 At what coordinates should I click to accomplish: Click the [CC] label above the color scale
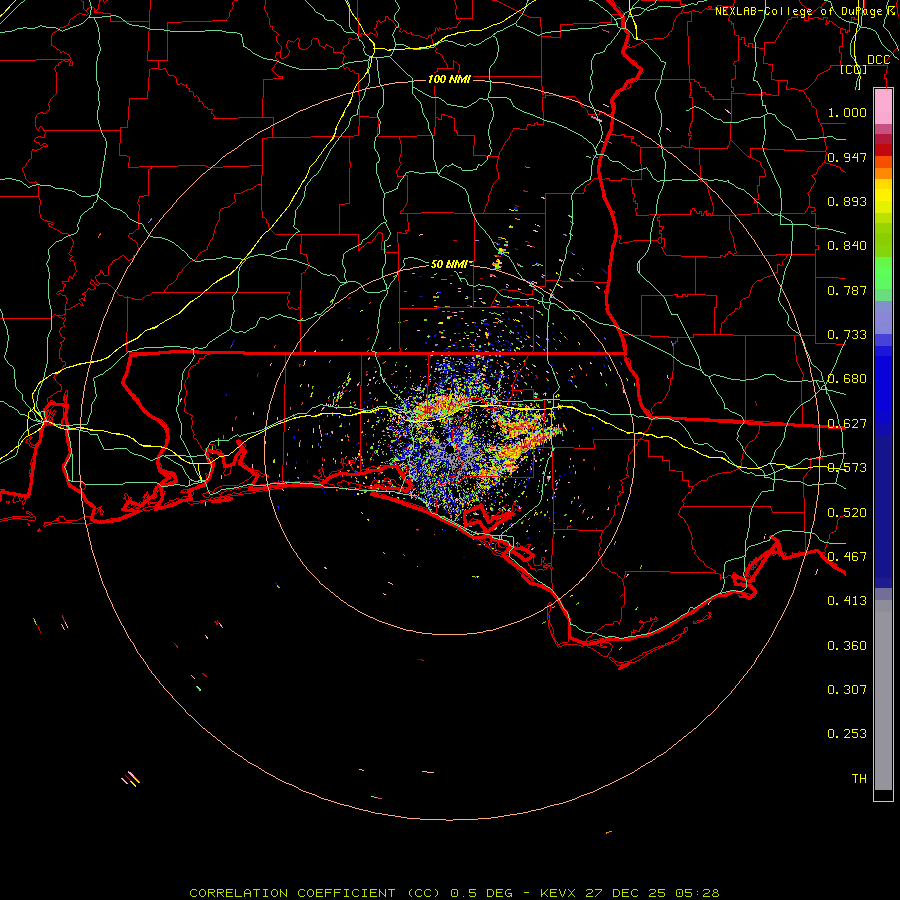coord(854,69)
